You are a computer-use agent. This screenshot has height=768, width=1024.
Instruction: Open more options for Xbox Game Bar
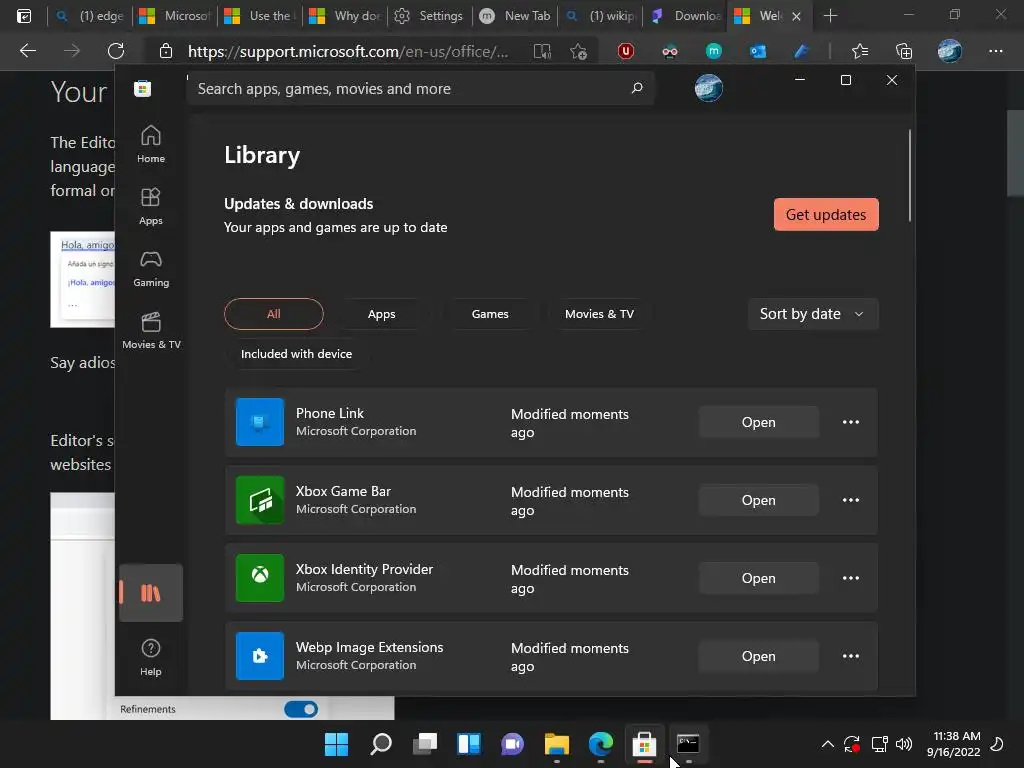pos(850,500)
